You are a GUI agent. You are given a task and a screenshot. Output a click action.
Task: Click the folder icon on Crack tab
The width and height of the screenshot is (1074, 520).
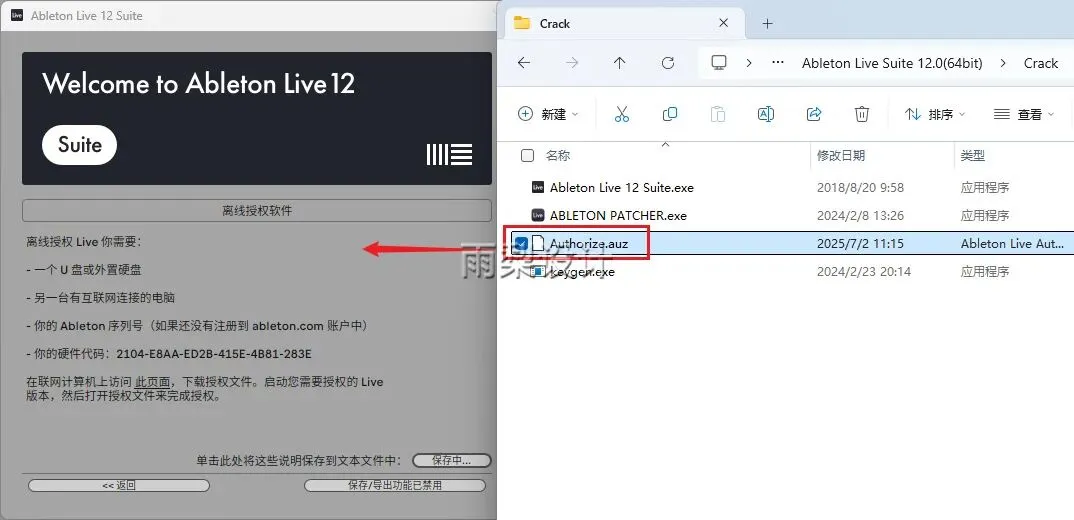click(522, 23)
